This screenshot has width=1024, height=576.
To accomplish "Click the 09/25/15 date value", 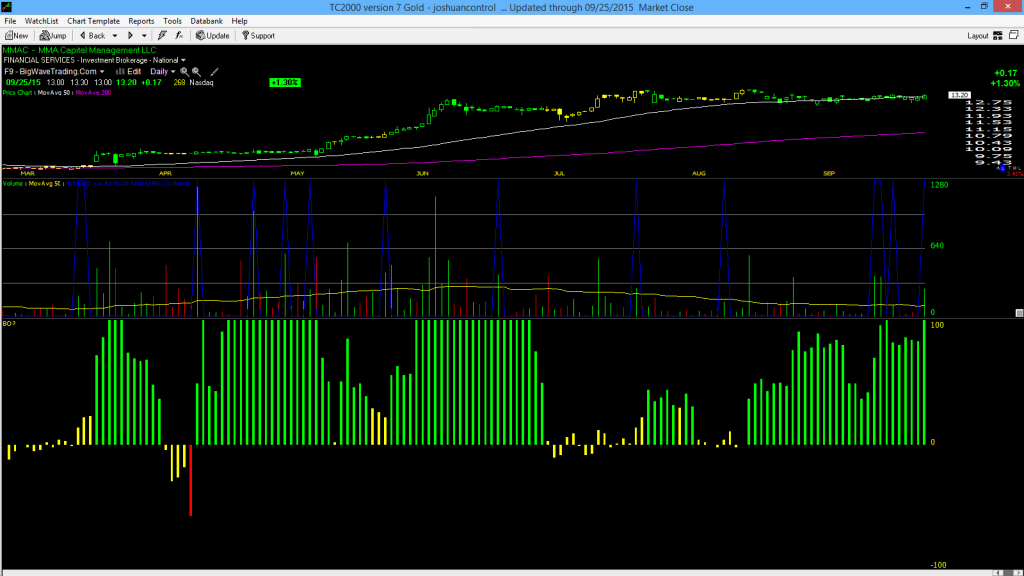I will tap(24, 83).
